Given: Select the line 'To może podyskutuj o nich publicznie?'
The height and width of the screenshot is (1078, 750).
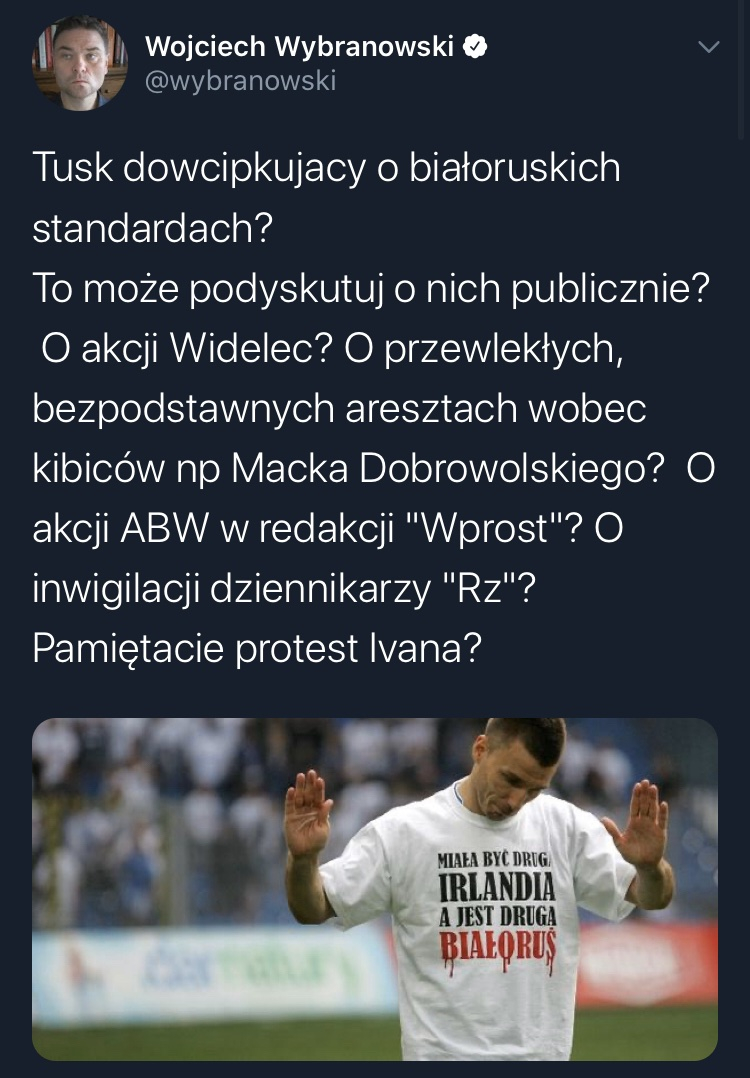Looking at the screenshot, I should (371, 288).
